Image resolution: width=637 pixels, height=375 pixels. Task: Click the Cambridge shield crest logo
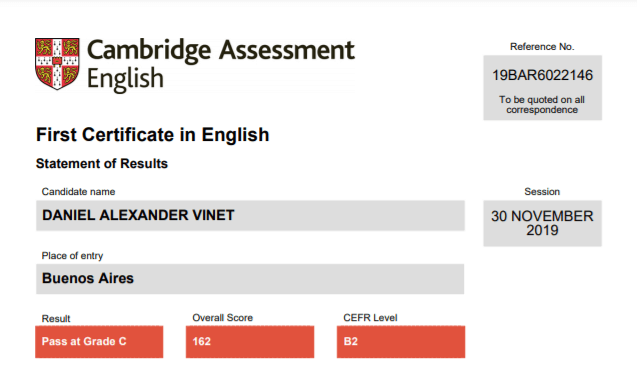[57, 64]
